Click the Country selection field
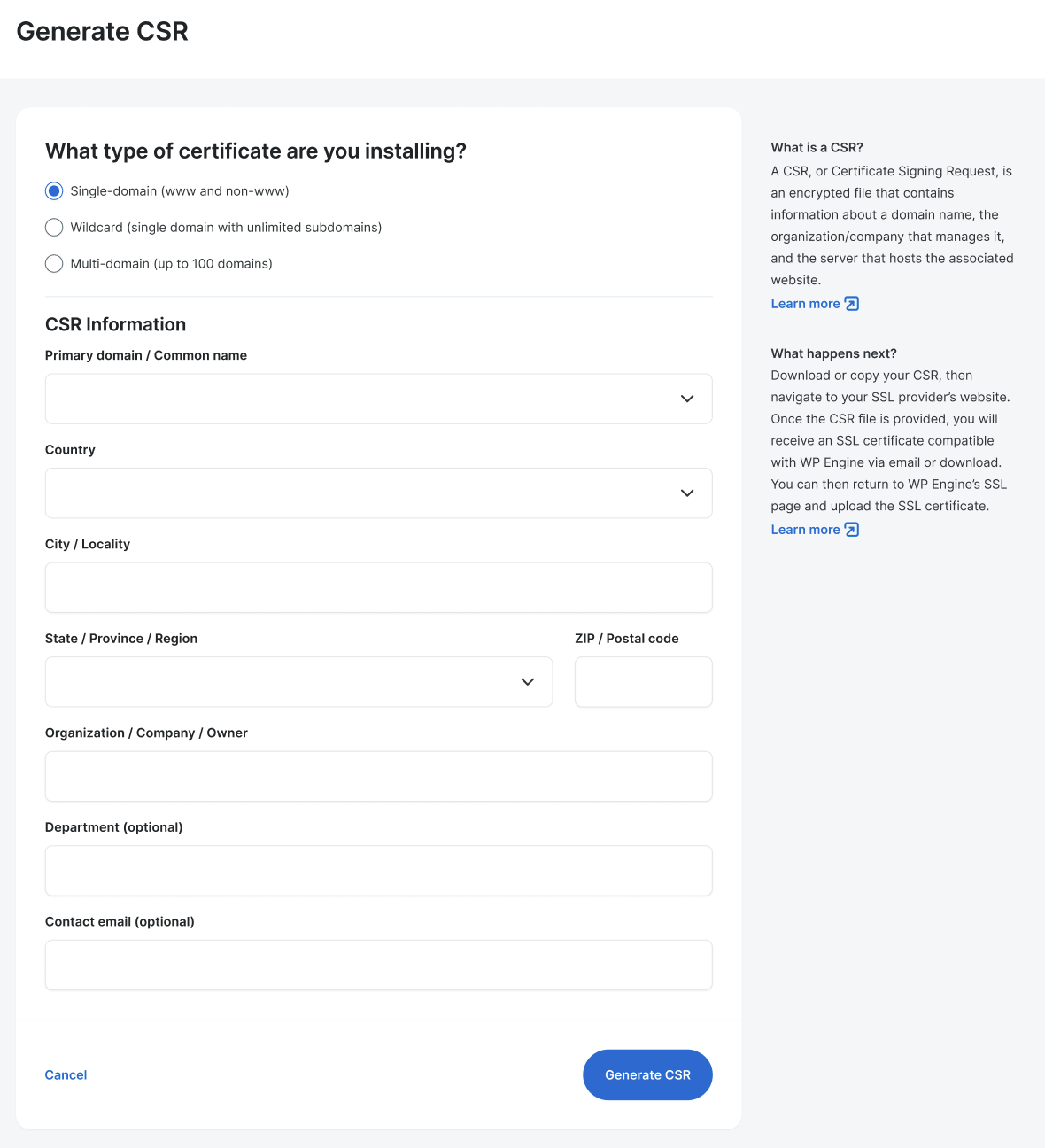The image size is (1045, 1148). 354,493
